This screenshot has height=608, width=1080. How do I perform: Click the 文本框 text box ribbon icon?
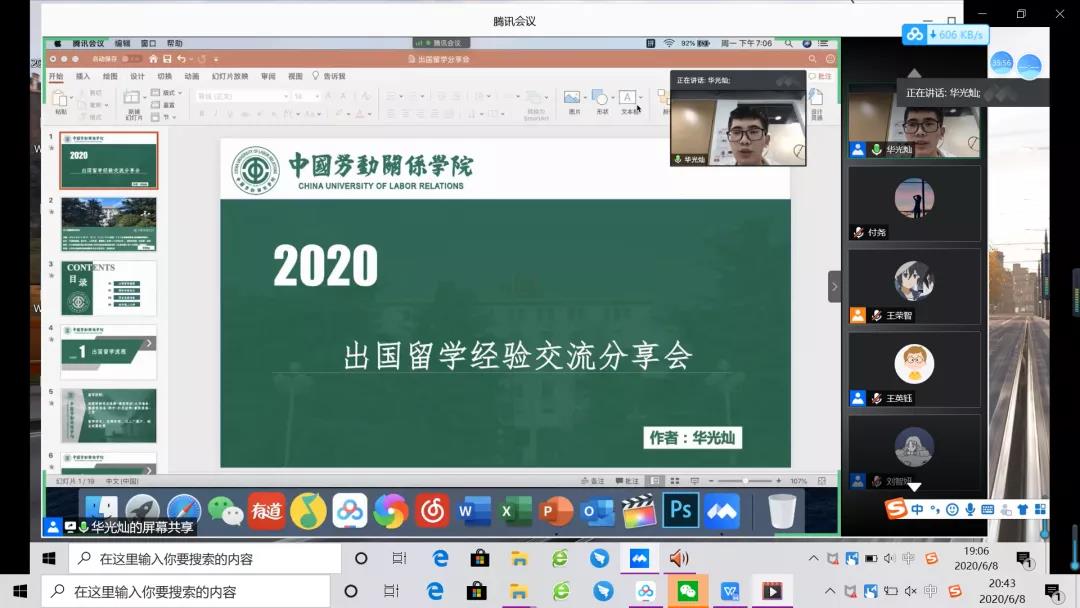[x=627, y=97]
